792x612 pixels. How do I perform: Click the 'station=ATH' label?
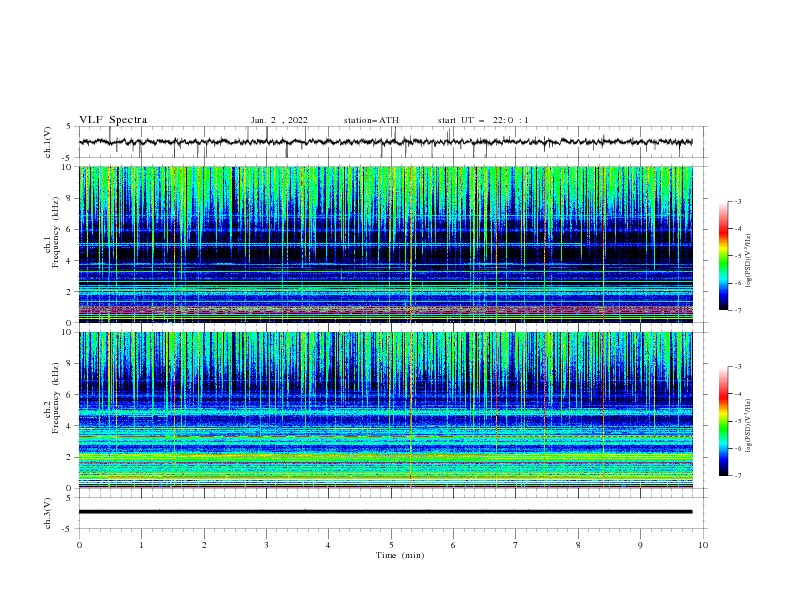coord(371,120)
